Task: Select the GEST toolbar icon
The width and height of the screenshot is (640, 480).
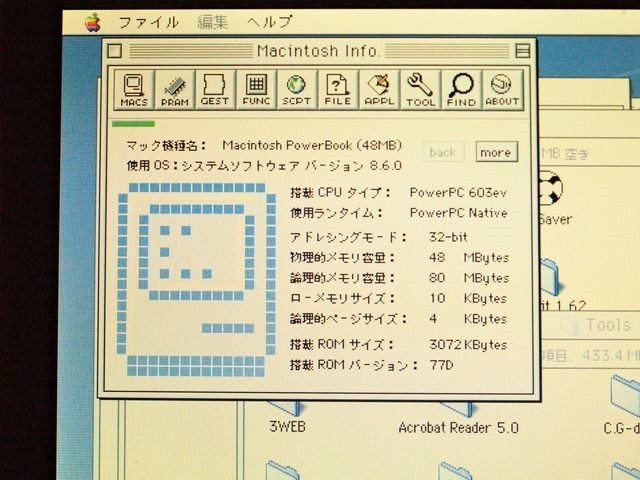Action: [x=215, y=90]
